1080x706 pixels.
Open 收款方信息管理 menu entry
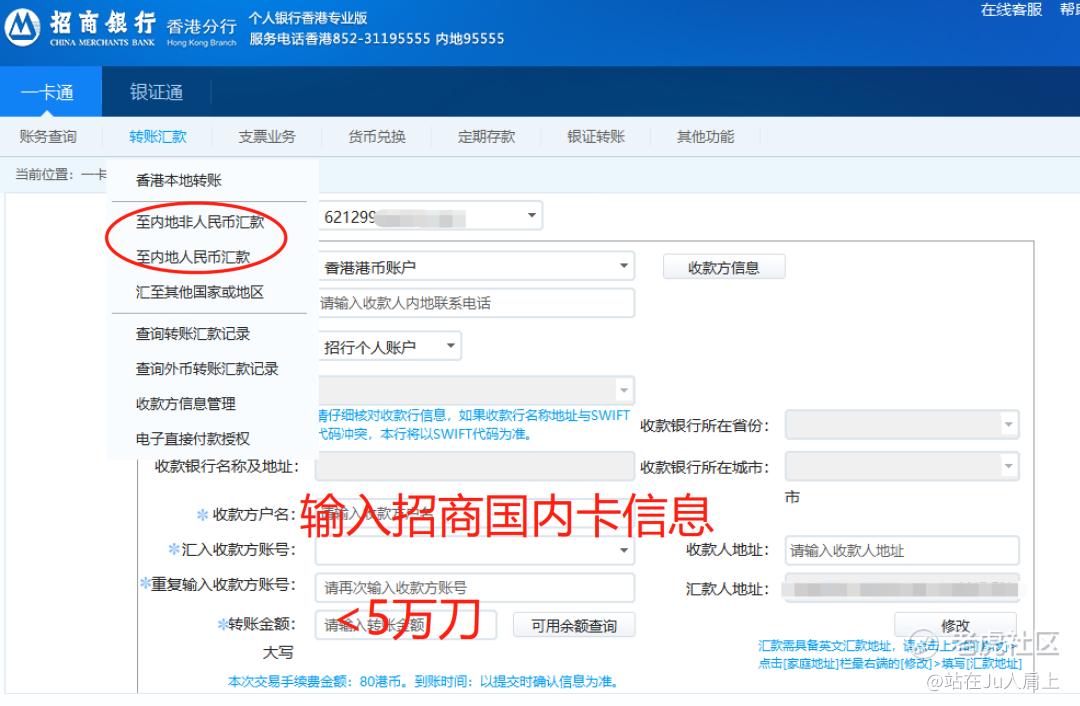click(186, 404)
